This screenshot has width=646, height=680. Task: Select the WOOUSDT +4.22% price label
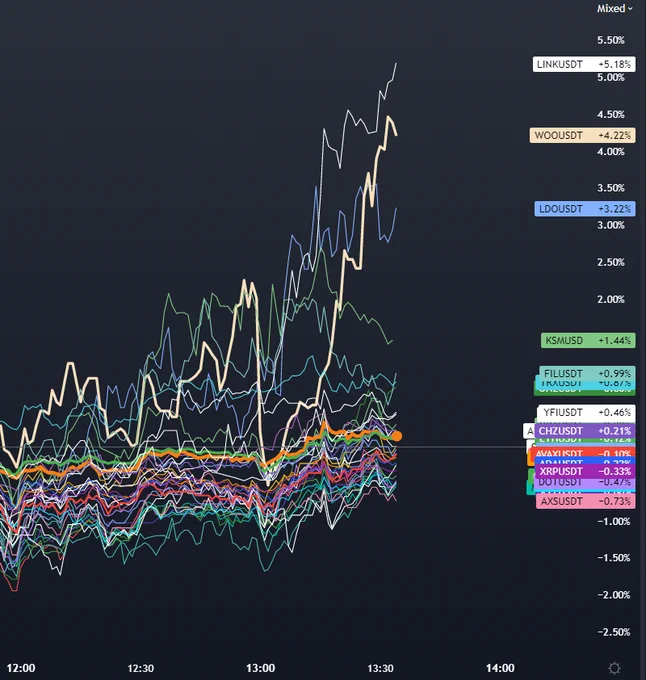pos(583,135)
